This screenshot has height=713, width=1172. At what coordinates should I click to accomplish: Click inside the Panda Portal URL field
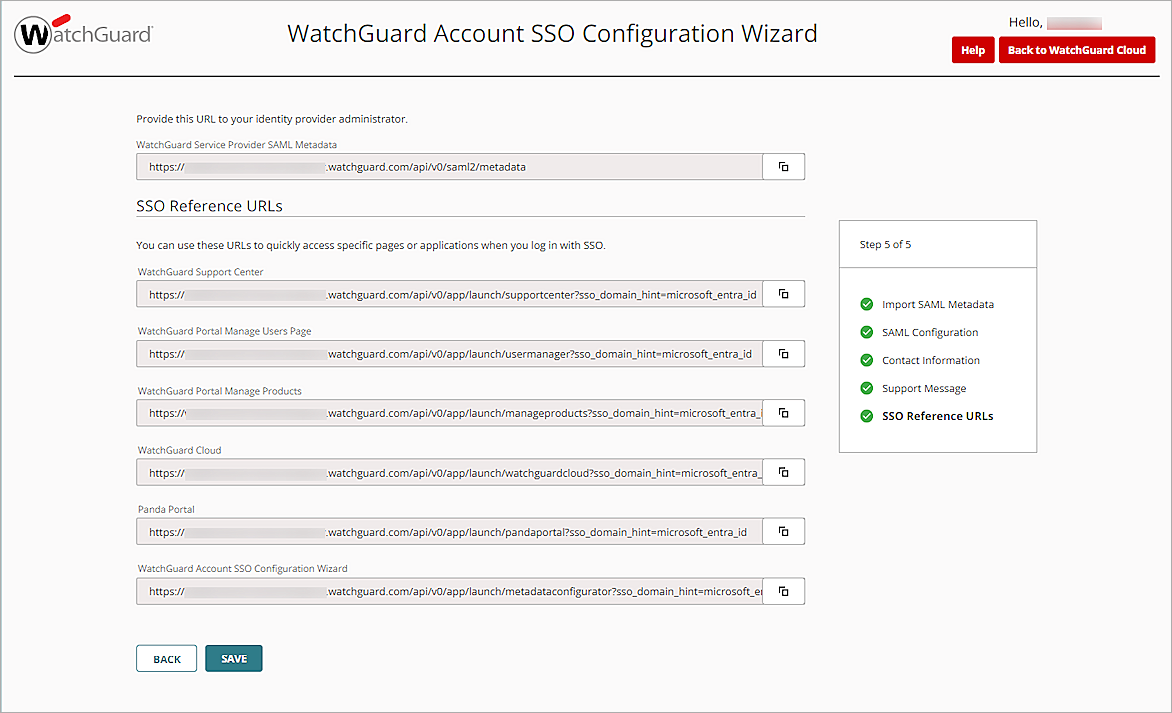pyautogui.click(x=450, y=531)
